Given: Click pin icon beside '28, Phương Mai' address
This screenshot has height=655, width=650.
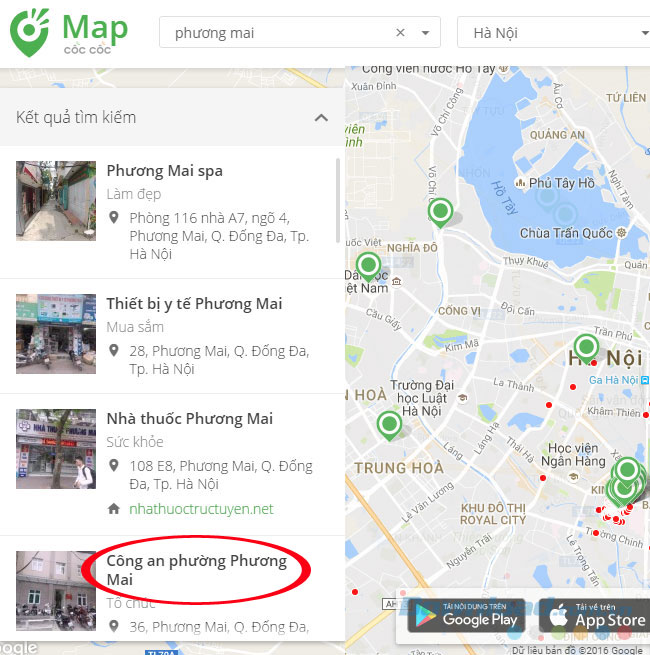Looking at the screenshot, I should coord(114,350).
